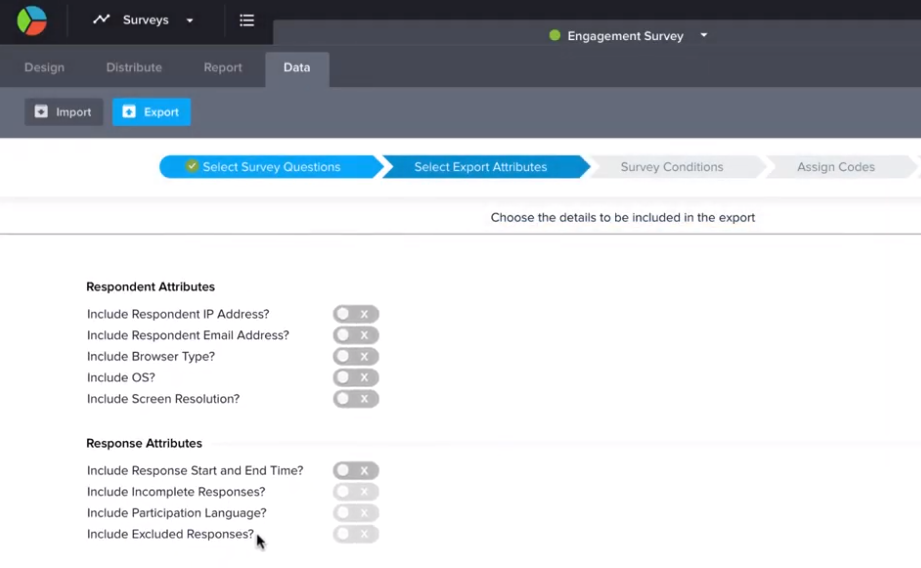Click the Export button
This screenshot has width=921, height=568.
click(x=152, y=112)
